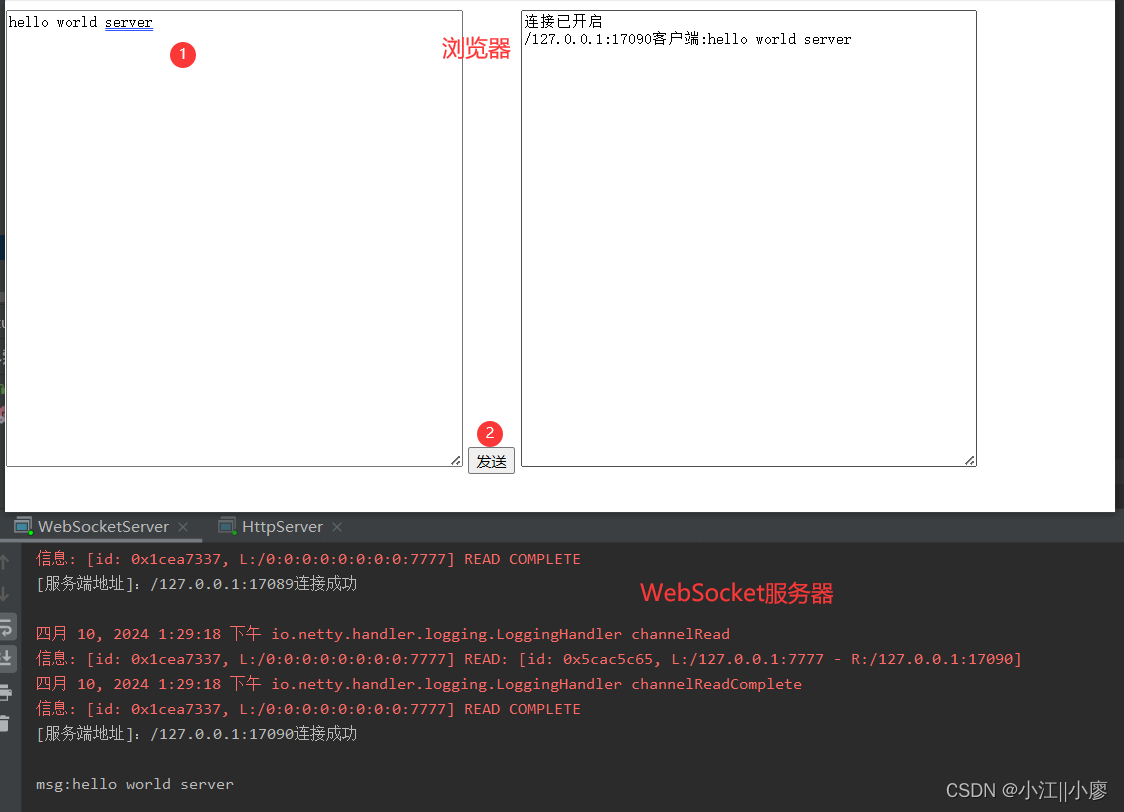Close the HttpServer tab

(x=337, y=527)
